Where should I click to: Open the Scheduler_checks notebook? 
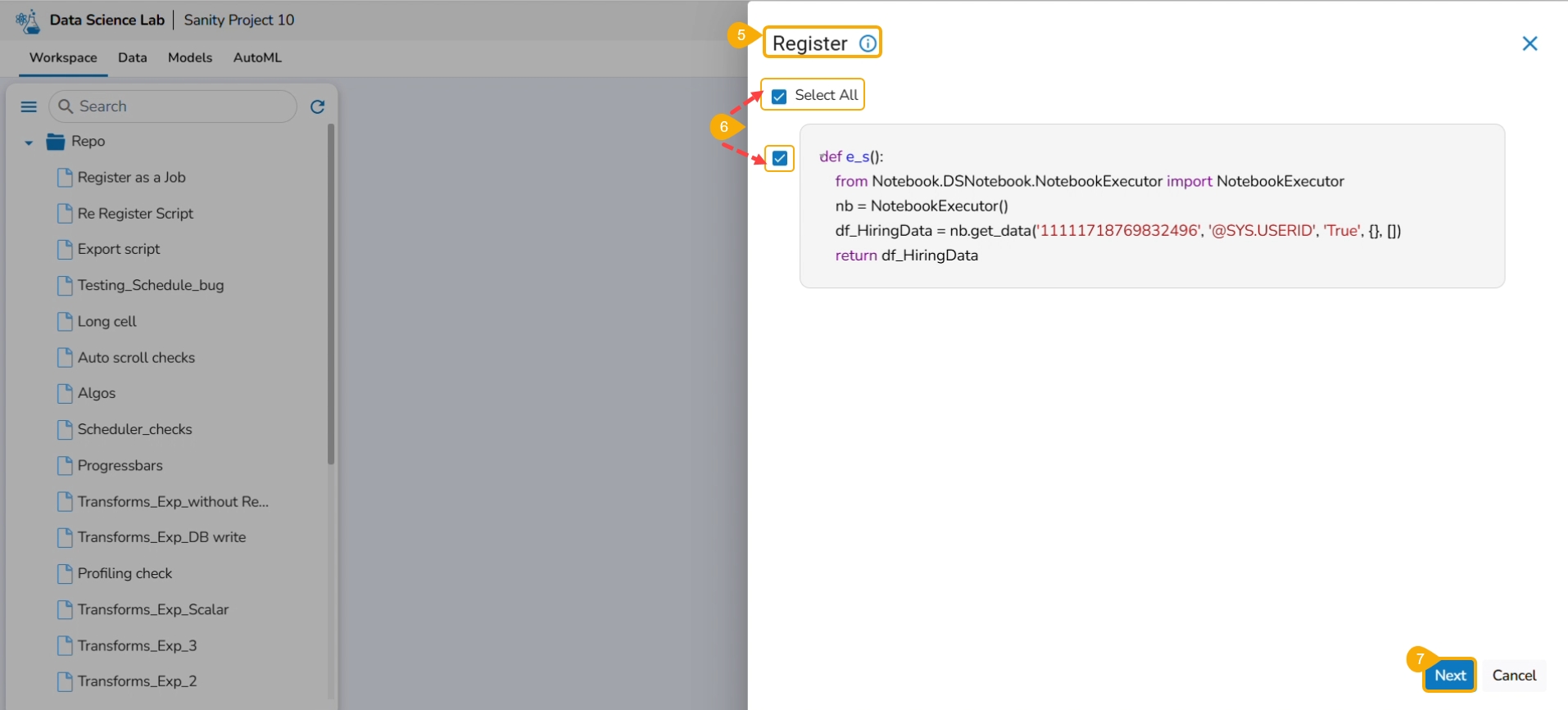[x=134, y=430]
